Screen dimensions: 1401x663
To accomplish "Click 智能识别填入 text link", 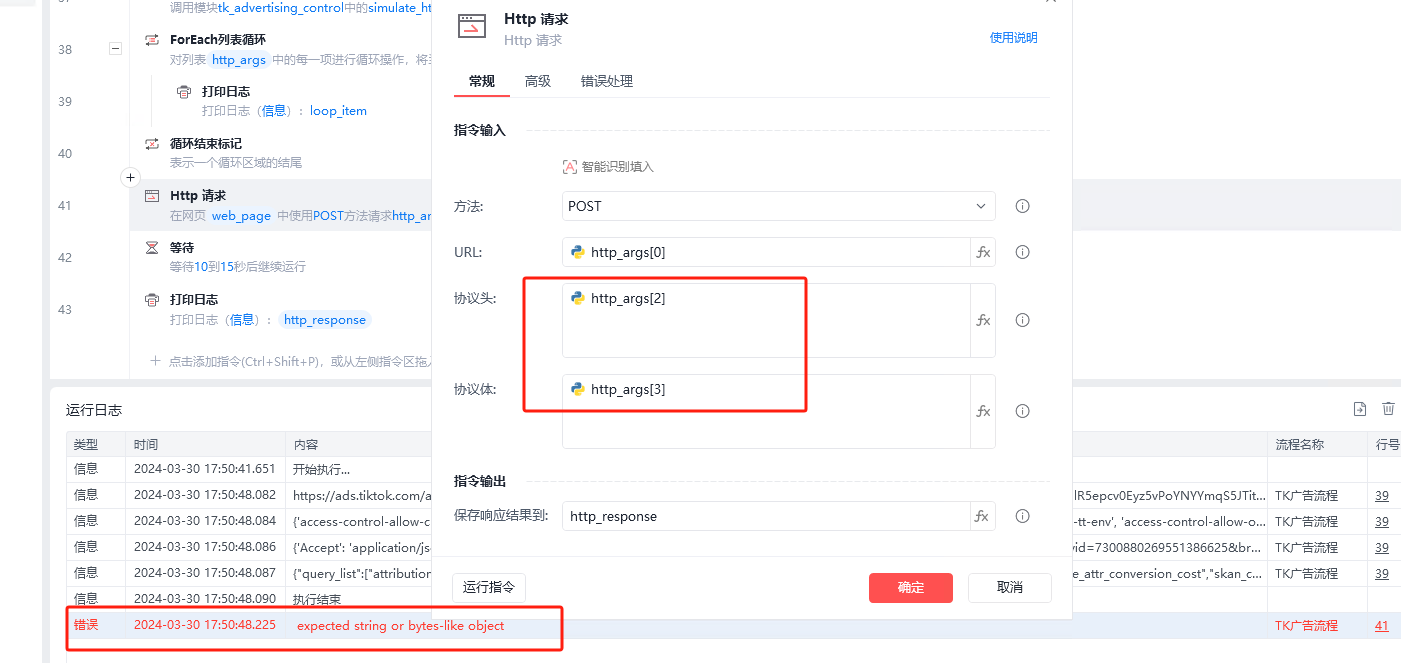I will pyautogui.click(x=618, y=167).
